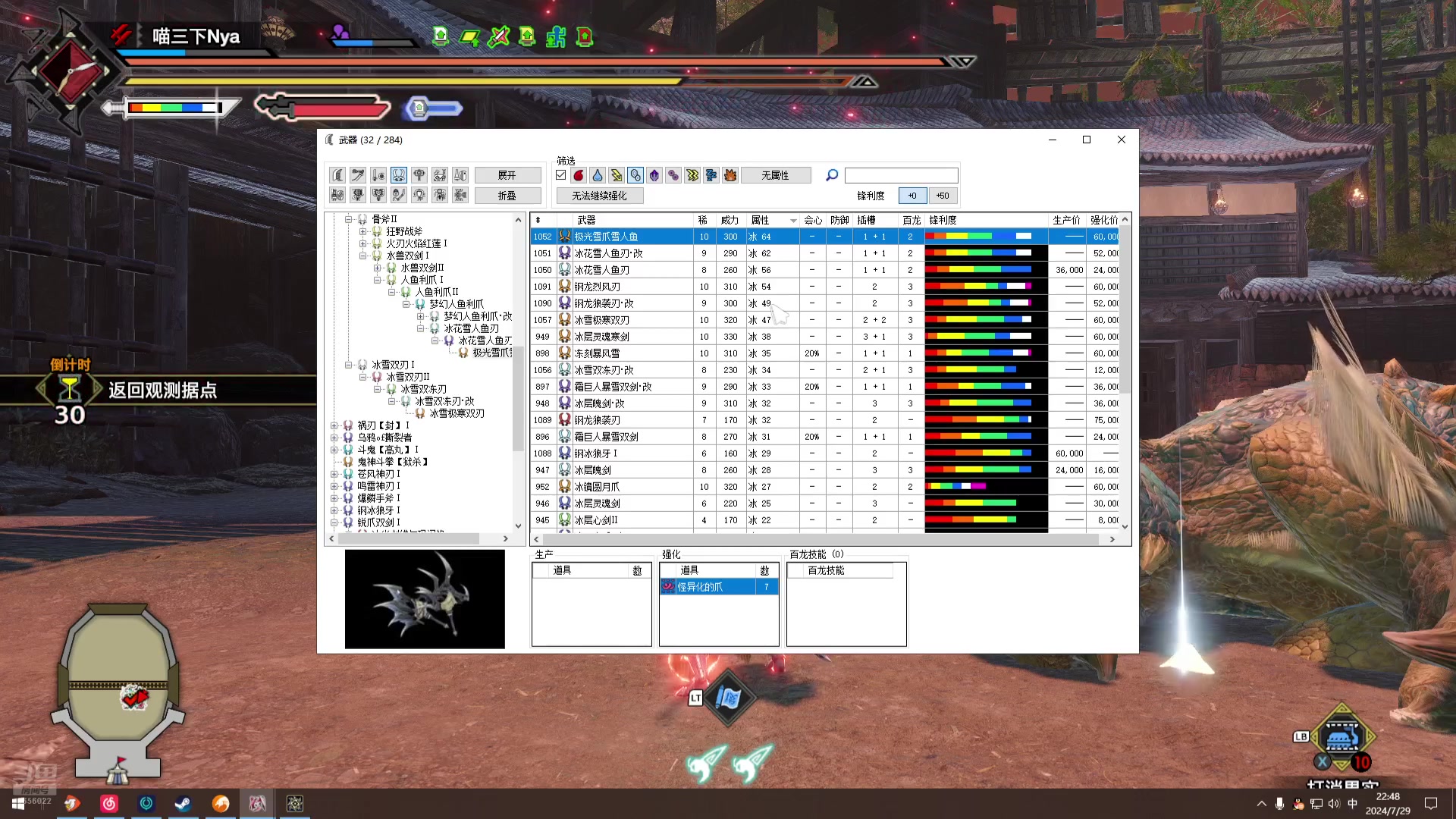Open the Windows Start menu
The width and height of the screenshot is (1456, 819).
[18, 803]
